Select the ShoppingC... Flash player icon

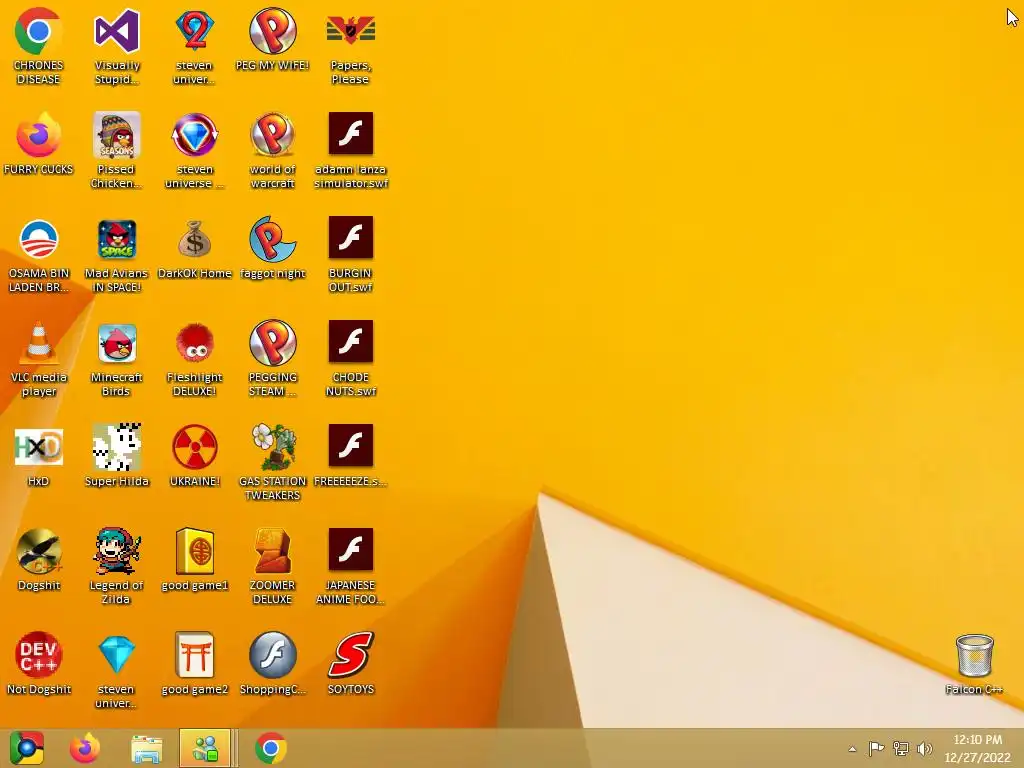(x=272, y=664)
